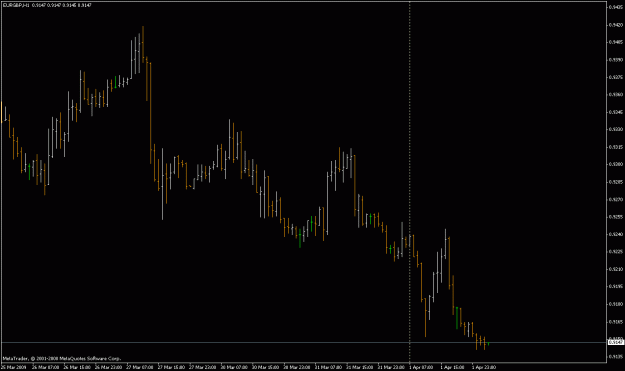The height and width of the screenshot is (371, 625).
Task: Click the 27 Mar 15:00 time axis label
Action: (x=171, y=367)
